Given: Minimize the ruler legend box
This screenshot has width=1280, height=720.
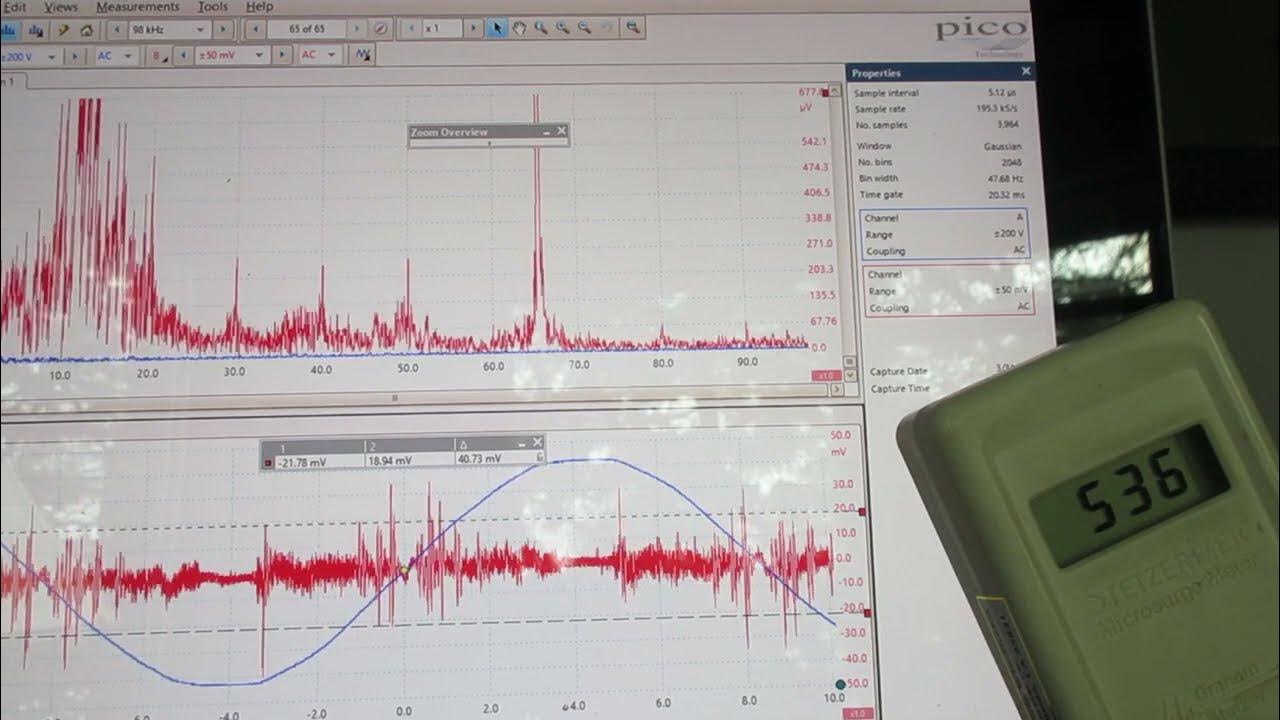Looking at the screenshot, I should pos(522,443).
